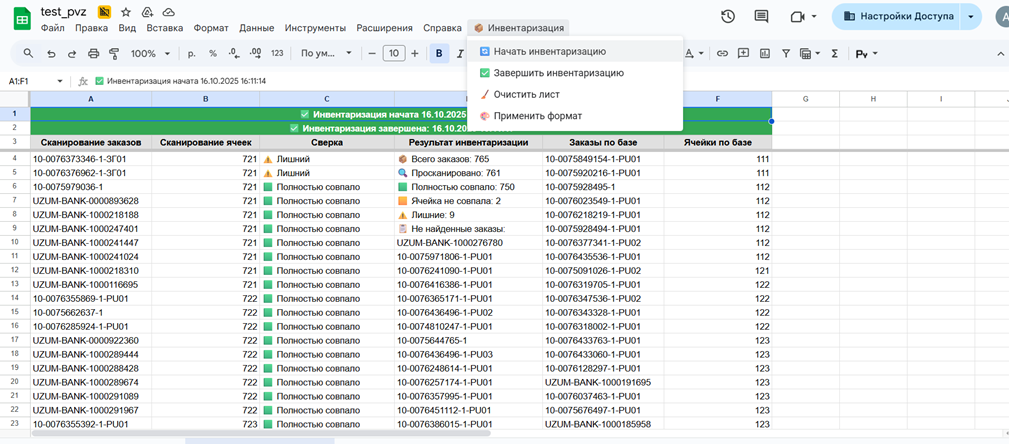
Task: Open the A1:F1 name box dropdown
Action: click(61, 81)
